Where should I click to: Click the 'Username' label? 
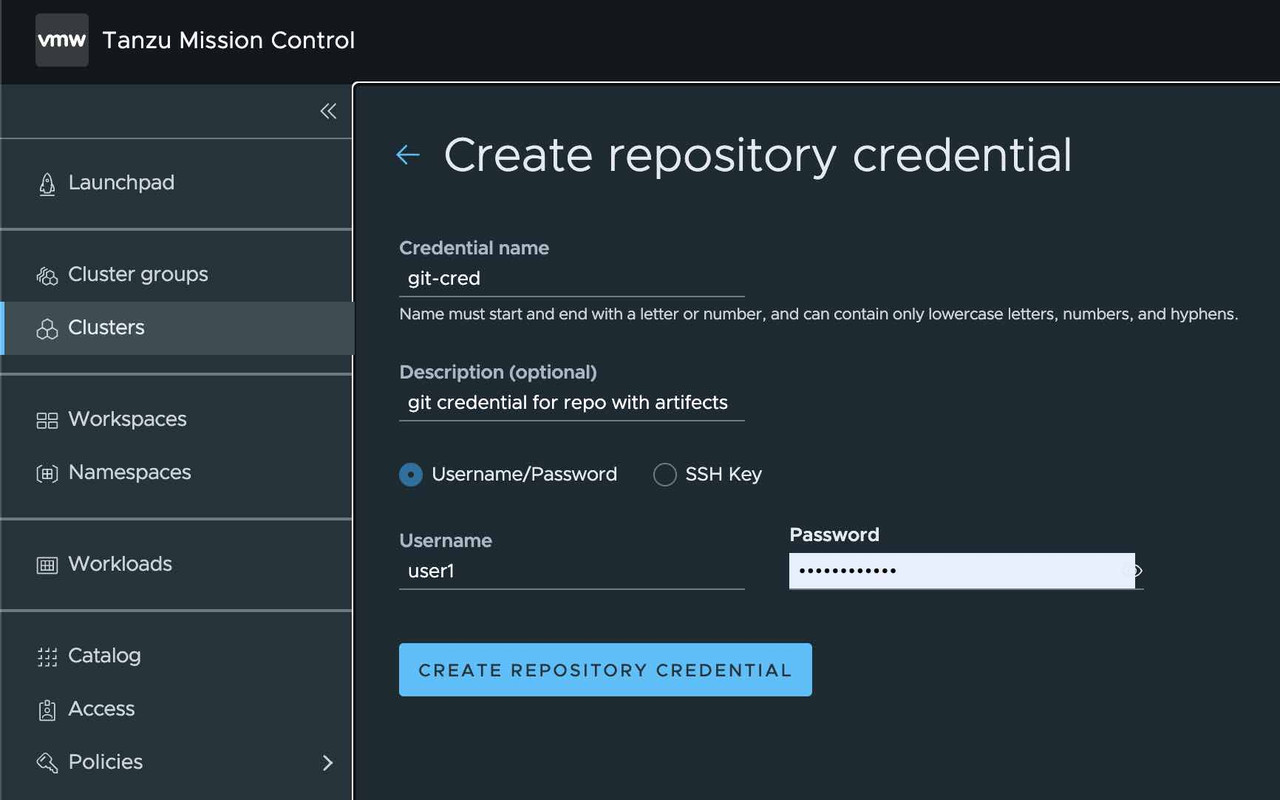coord(446,540)
